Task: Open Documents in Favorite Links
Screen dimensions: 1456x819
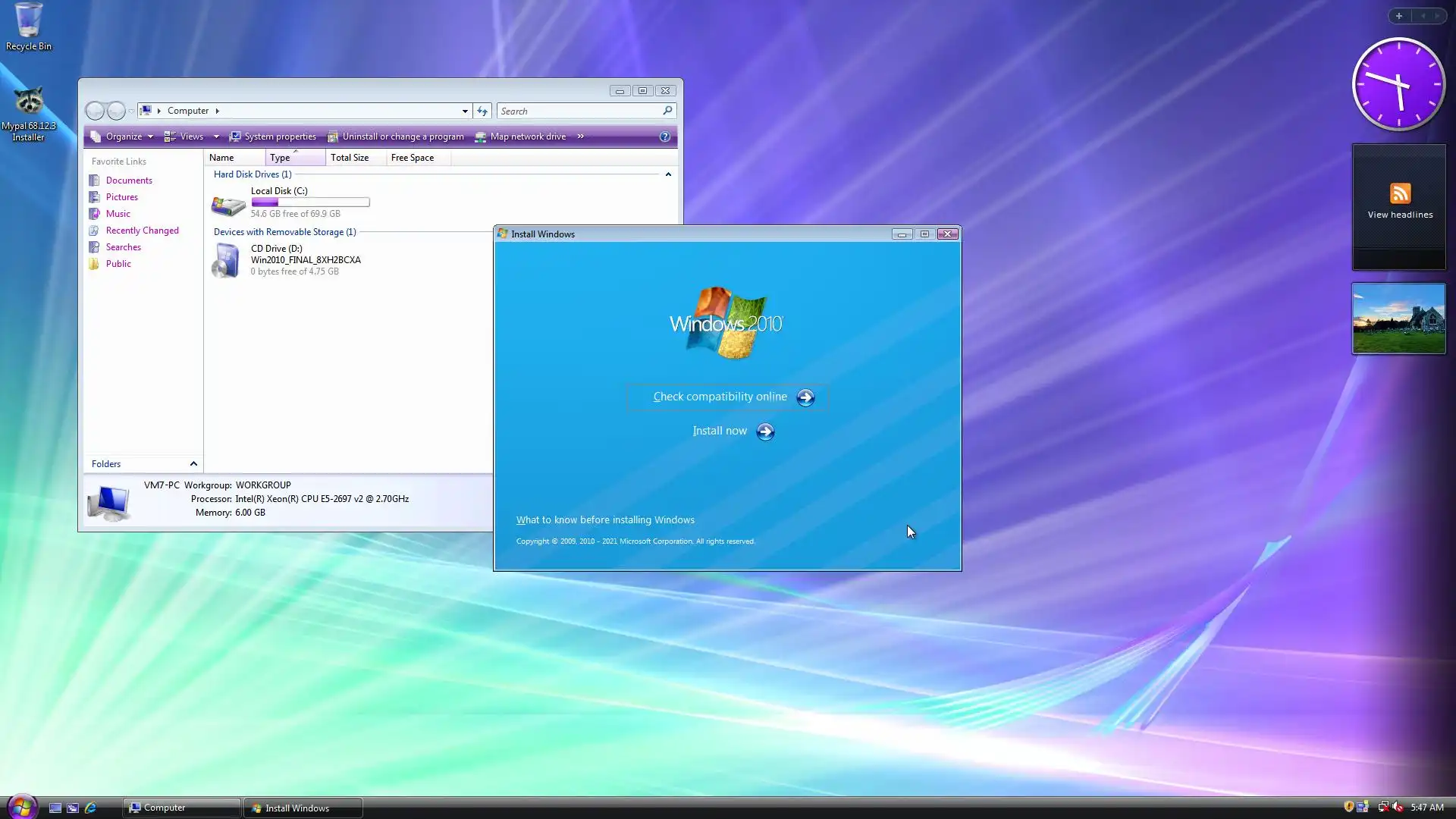Action: pyautogui.click(x=129, y=180)
